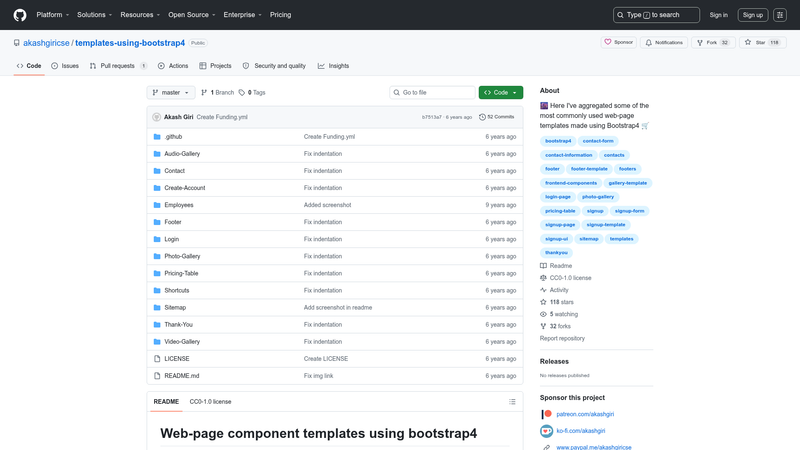Open the Create-Account folder

click(x=185, y=188)
